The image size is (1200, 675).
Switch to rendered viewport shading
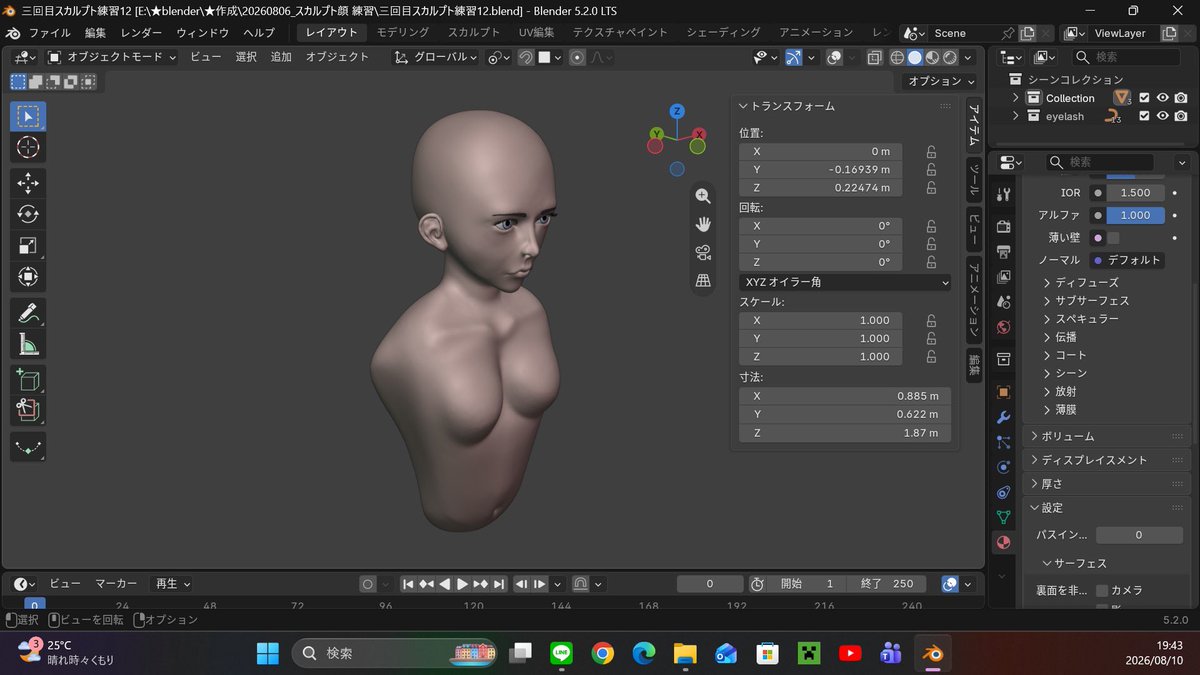[x=950, y=58]
